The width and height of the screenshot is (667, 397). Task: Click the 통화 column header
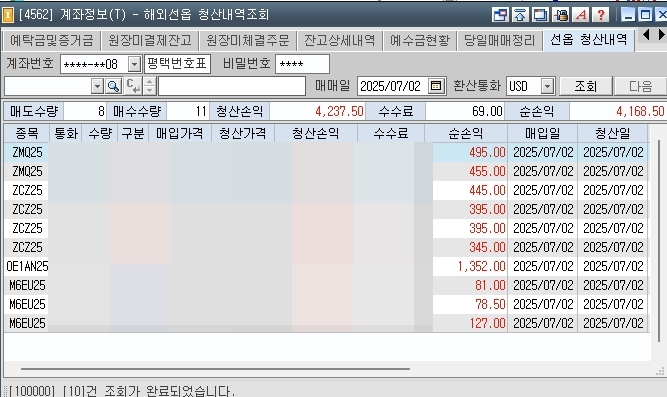tap(66, 133)
